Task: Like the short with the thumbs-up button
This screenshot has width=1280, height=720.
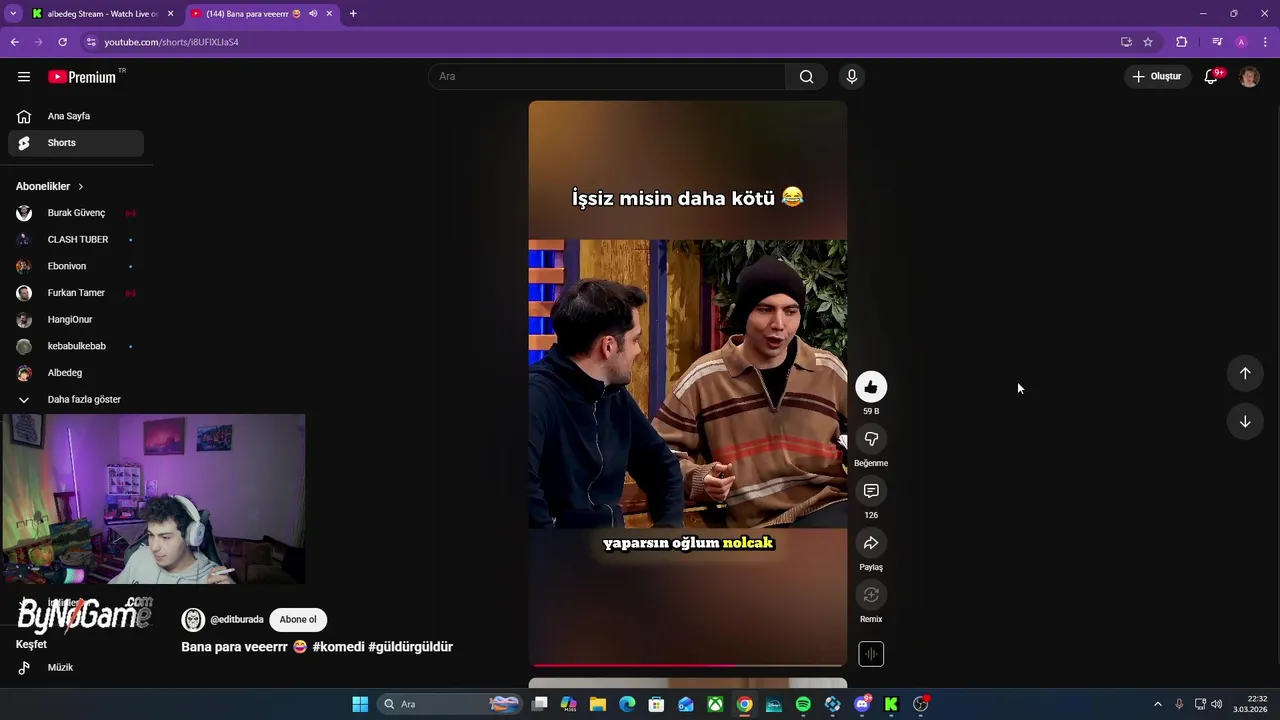Action: 871,387
